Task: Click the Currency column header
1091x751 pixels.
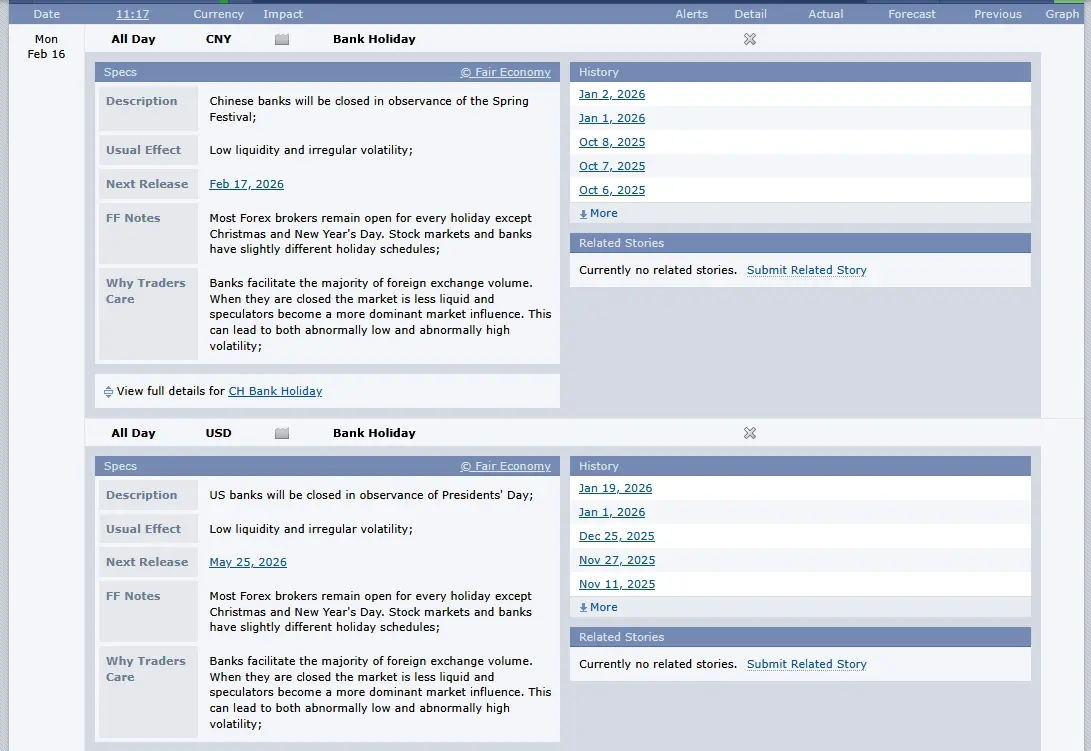Action: (x=218, y=14)
